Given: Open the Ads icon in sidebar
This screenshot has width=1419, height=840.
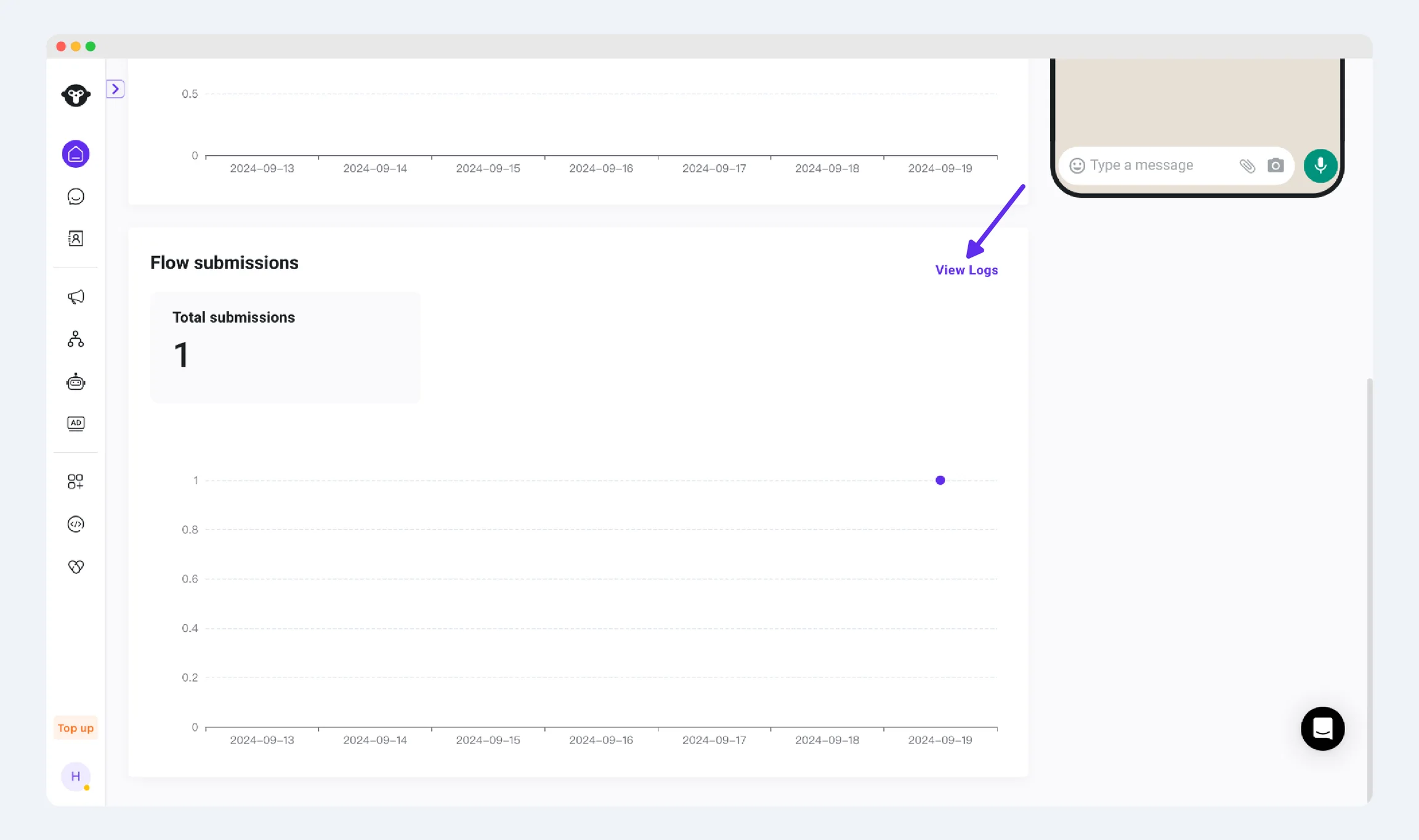Looking at the screenshot, I should (76, 424).
